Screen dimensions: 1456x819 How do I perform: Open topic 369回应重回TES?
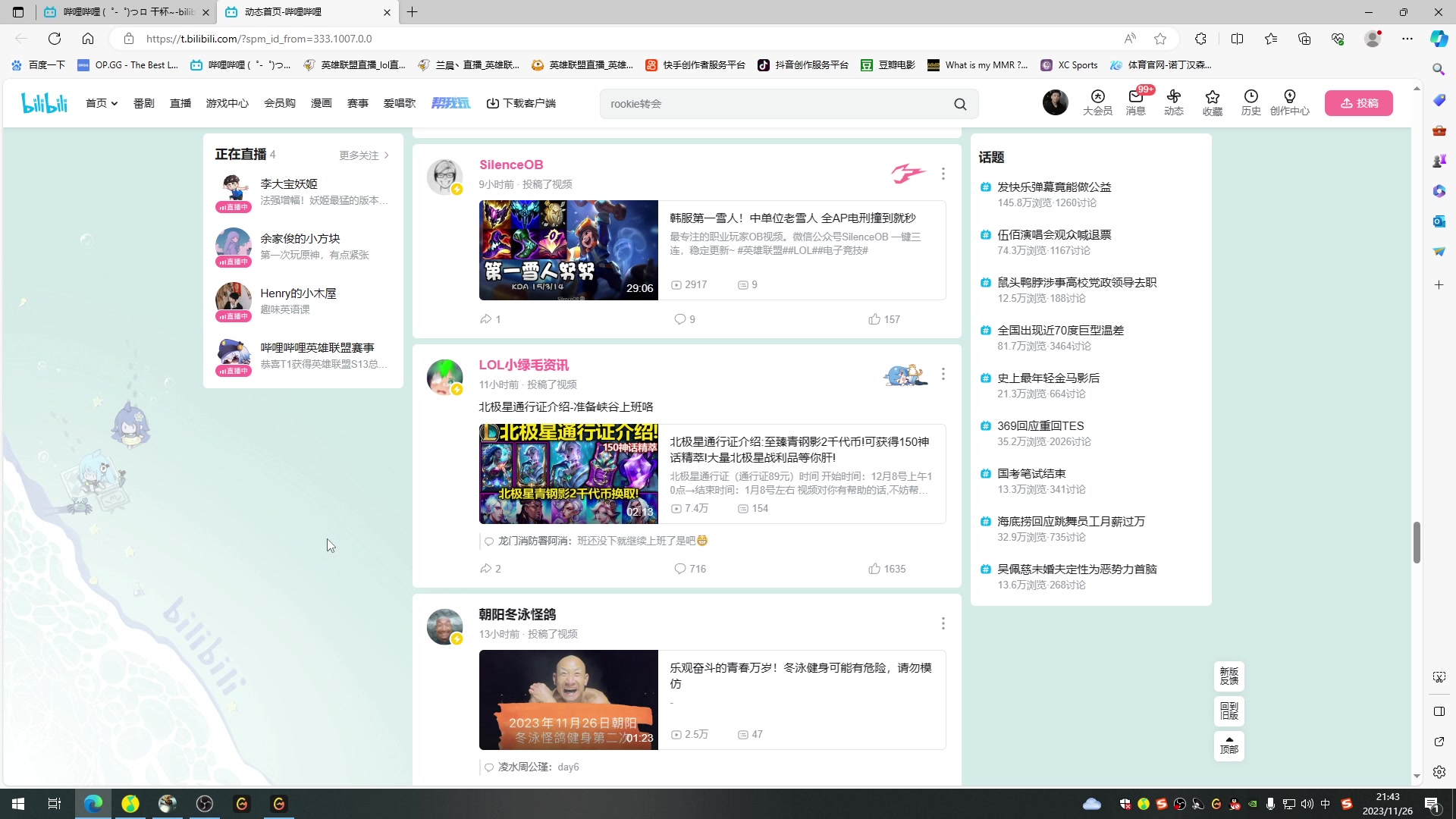click(1040, 426)
